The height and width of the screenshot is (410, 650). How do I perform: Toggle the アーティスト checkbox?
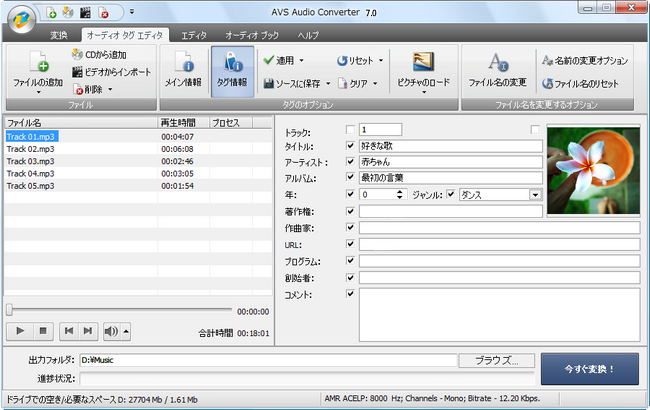click(x=350, y=161)
